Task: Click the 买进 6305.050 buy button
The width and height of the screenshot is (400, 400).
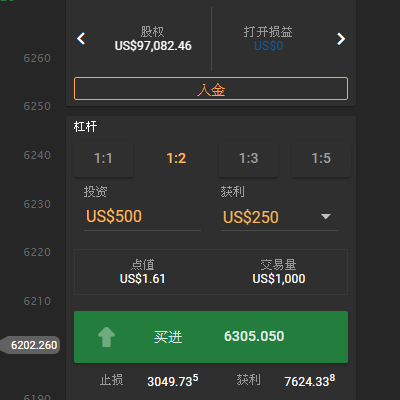Action: pos(211,337)
